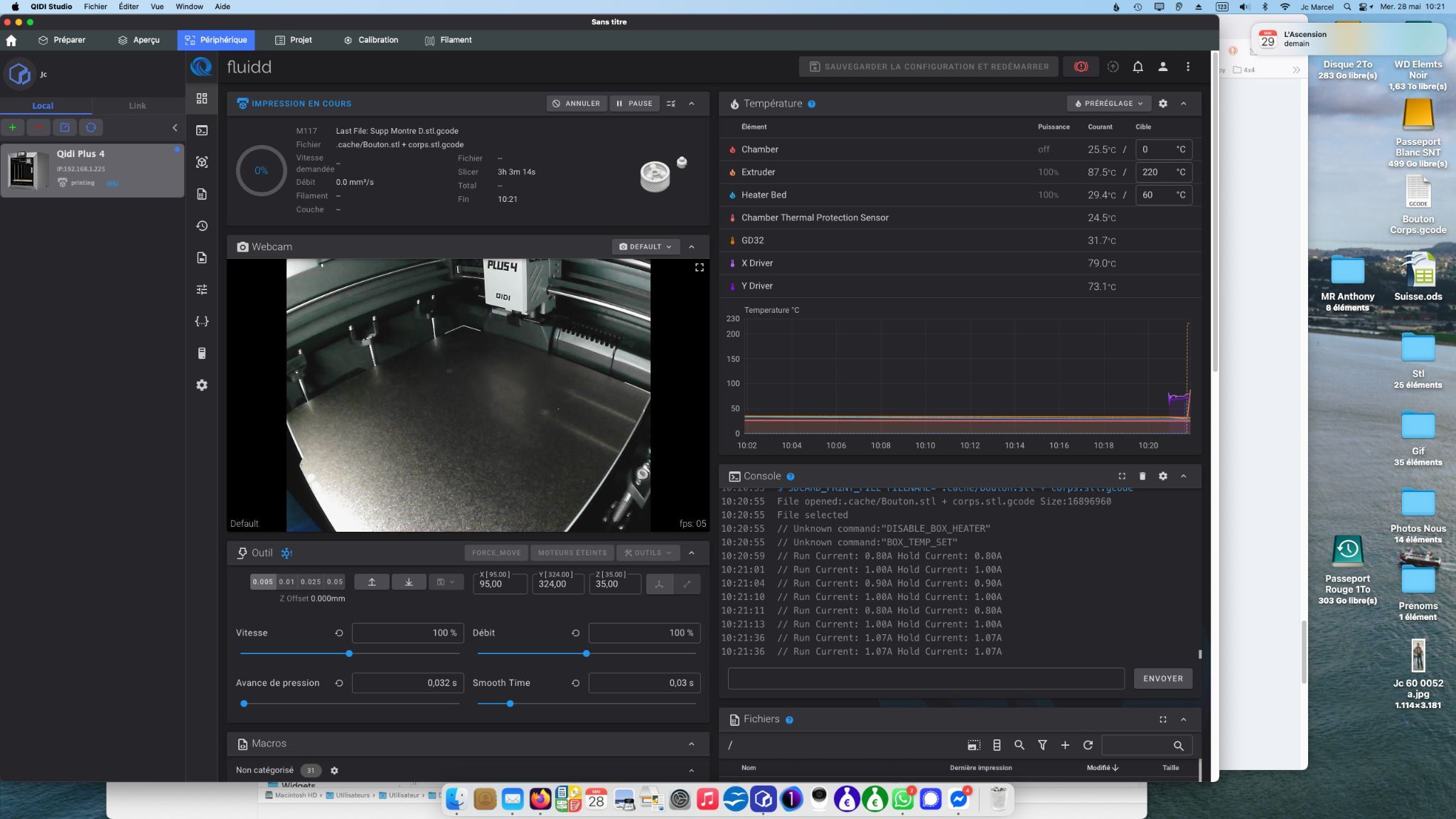Open the Préréglage temperature presets dropdown
1456x819 pixels.
(1109, 104)
